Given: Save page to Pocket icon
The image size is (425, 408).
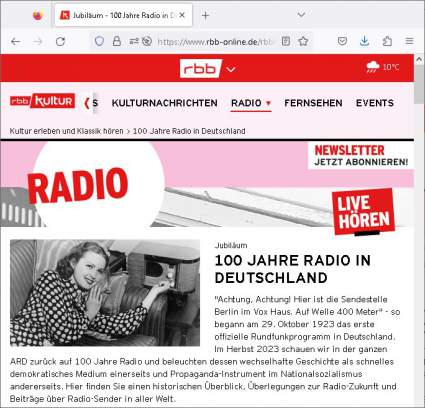Looking at the screenshot, I should pyautogui.click(x=342, y=41).
